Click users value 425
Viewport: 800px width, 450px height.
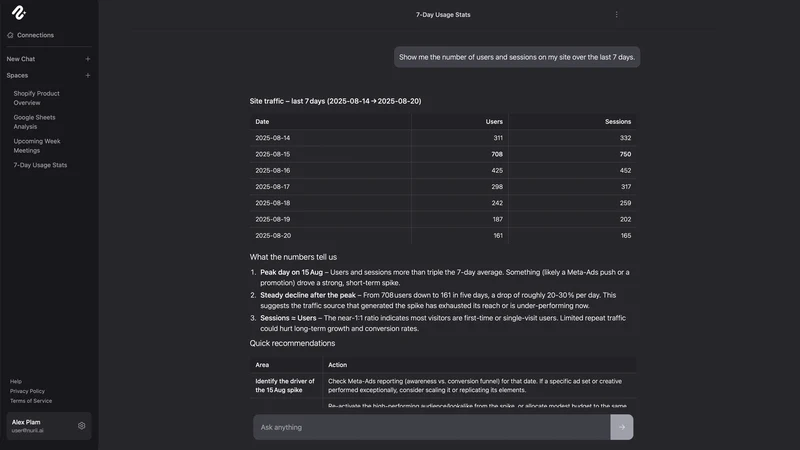click(x=497, y=170)
